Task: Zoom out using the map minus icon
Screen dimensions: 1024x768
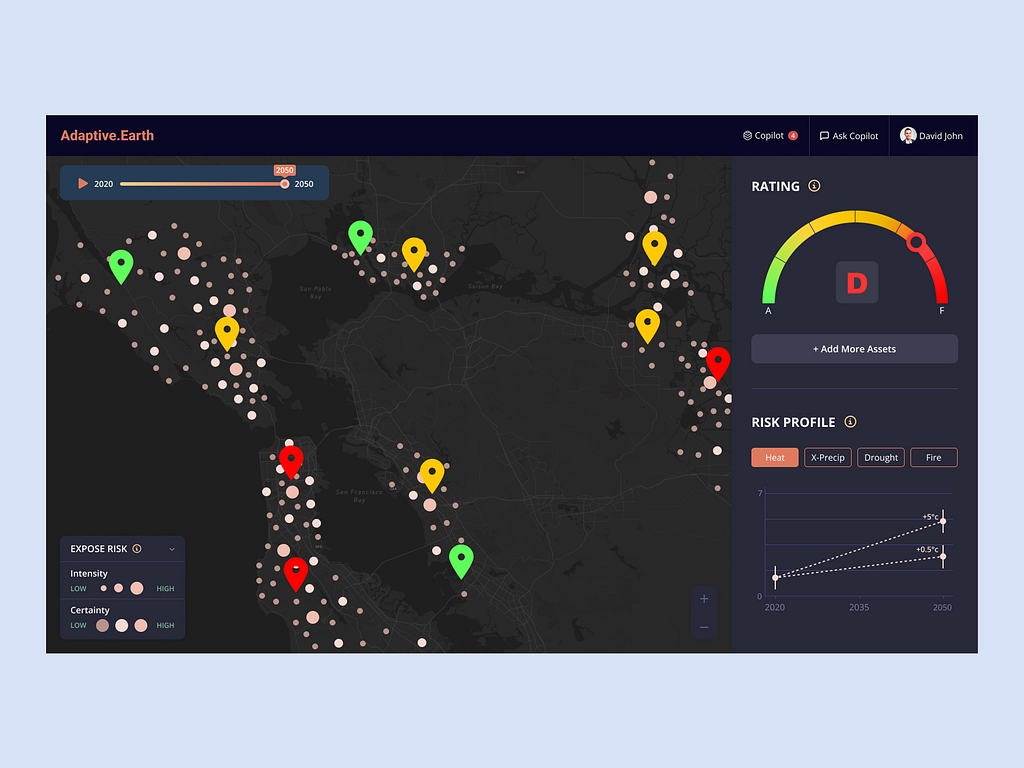Action: click(x=703, y=626)
